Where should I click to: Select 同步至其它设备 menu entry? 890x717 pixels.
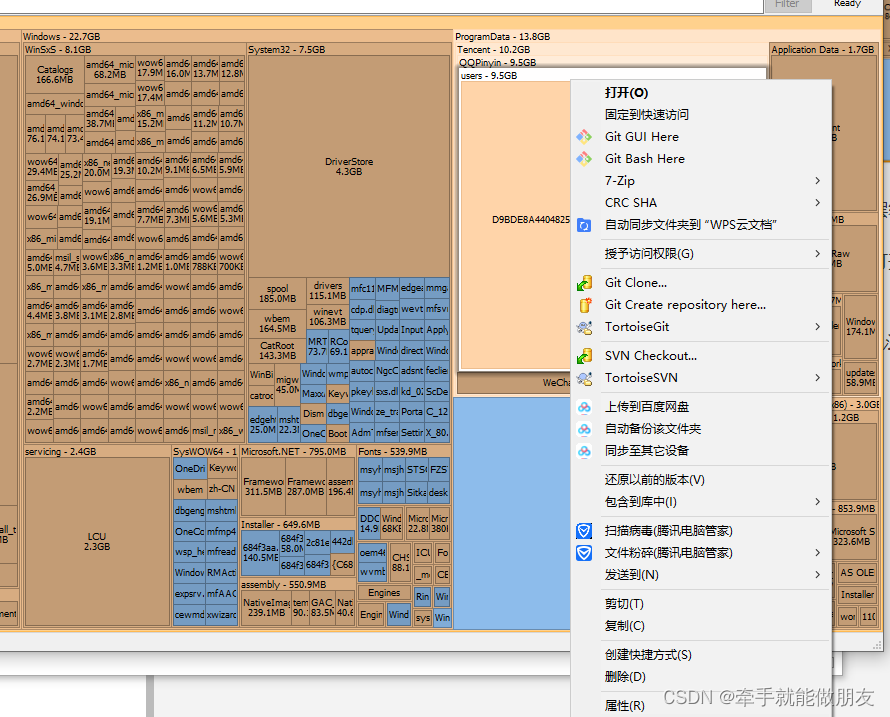(x=700, y=451)
